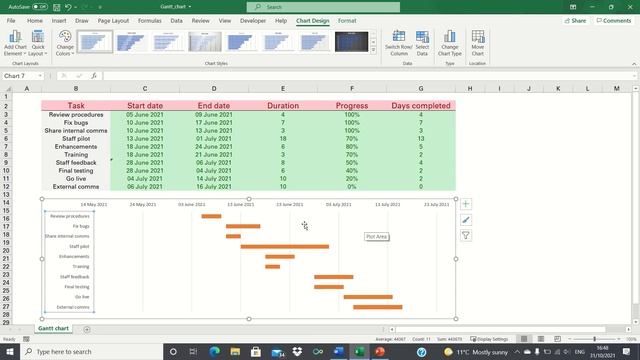This screenshot has height=360, width=640.
Task: Open File Explorer from taskbar
Action: [235, 351]
